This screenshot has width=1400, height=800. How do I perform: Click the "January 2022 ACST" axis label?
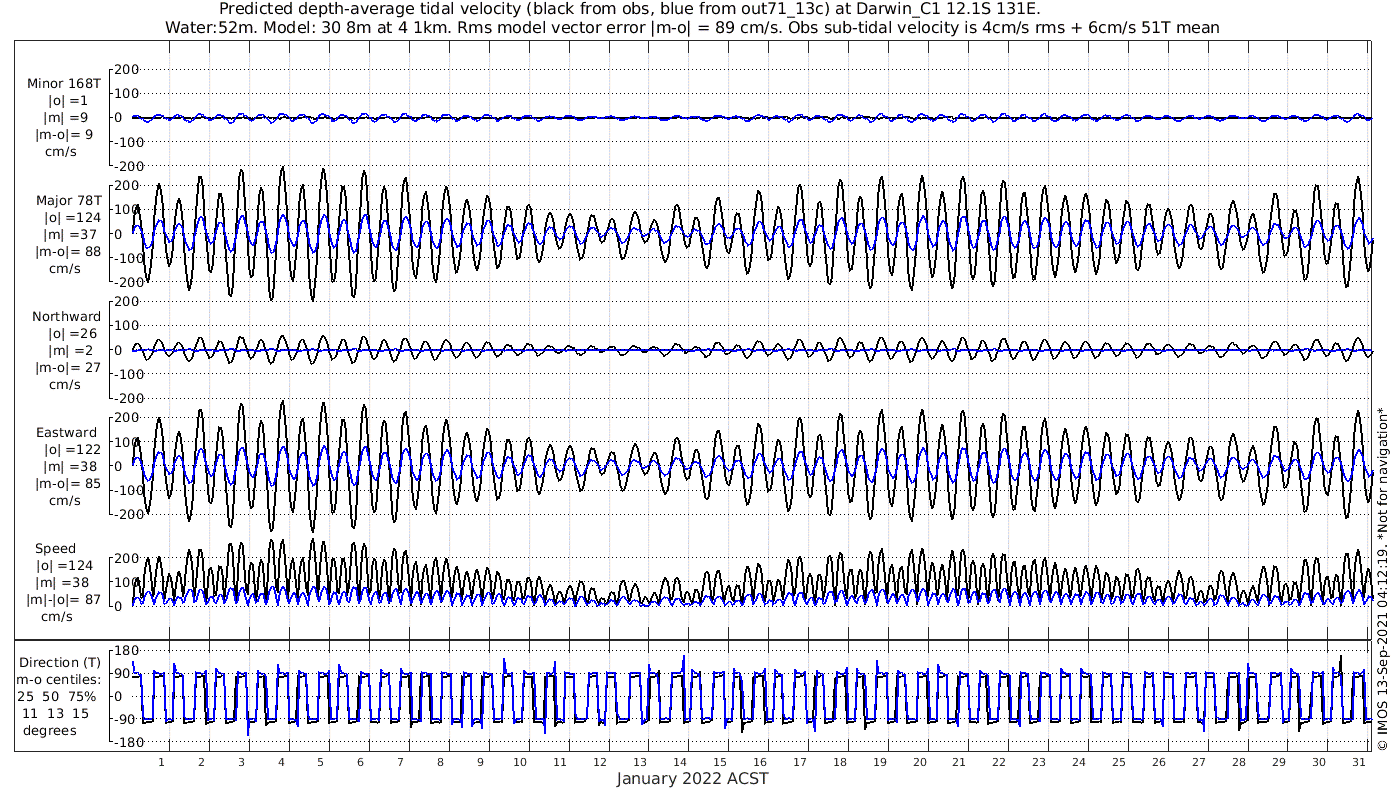coord(692,779)
